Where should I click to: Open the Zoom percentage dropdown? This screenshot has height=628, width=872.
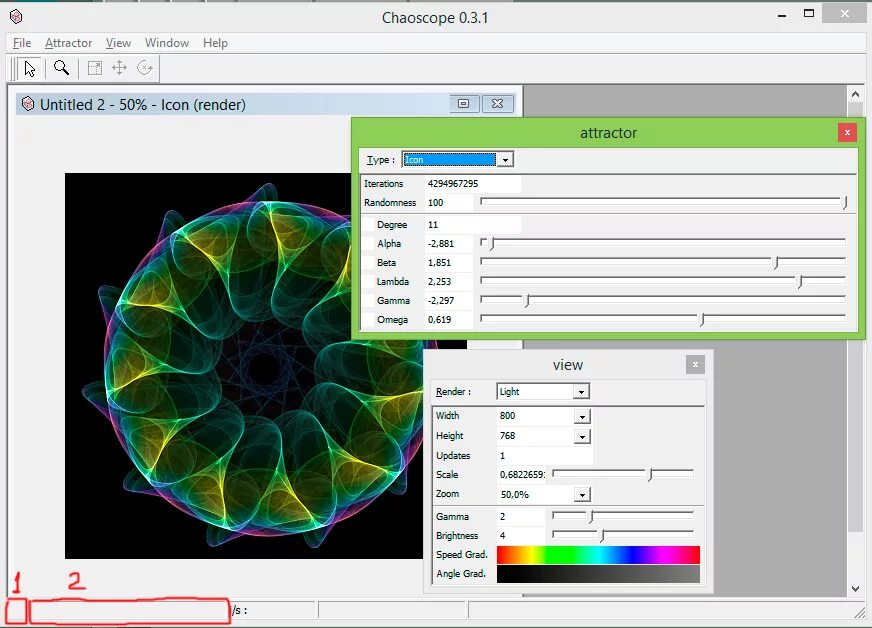tap(582, 495)
